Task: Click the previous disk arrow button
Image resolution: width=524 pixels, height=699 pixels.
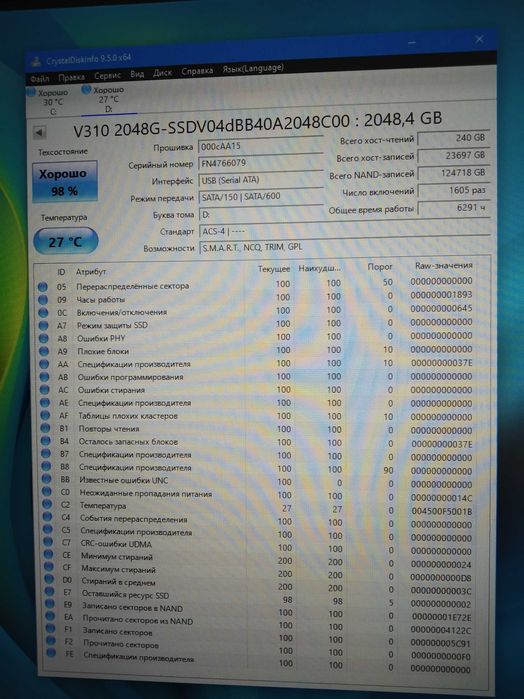Action: [39, 132]
